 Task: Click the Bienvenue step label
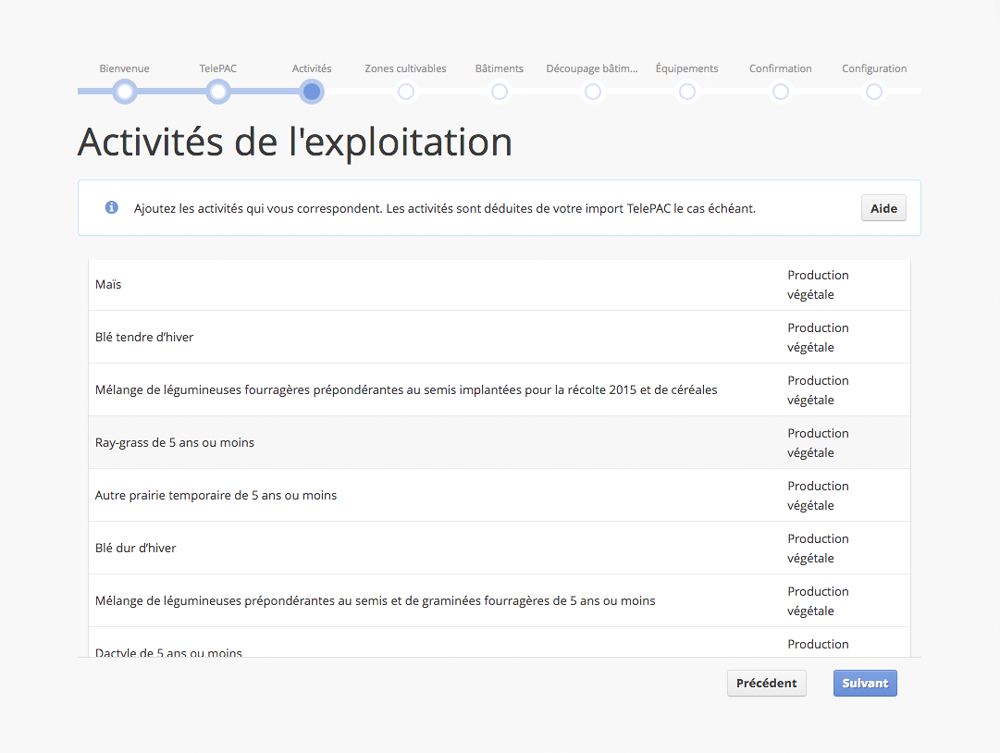(124, 68)
